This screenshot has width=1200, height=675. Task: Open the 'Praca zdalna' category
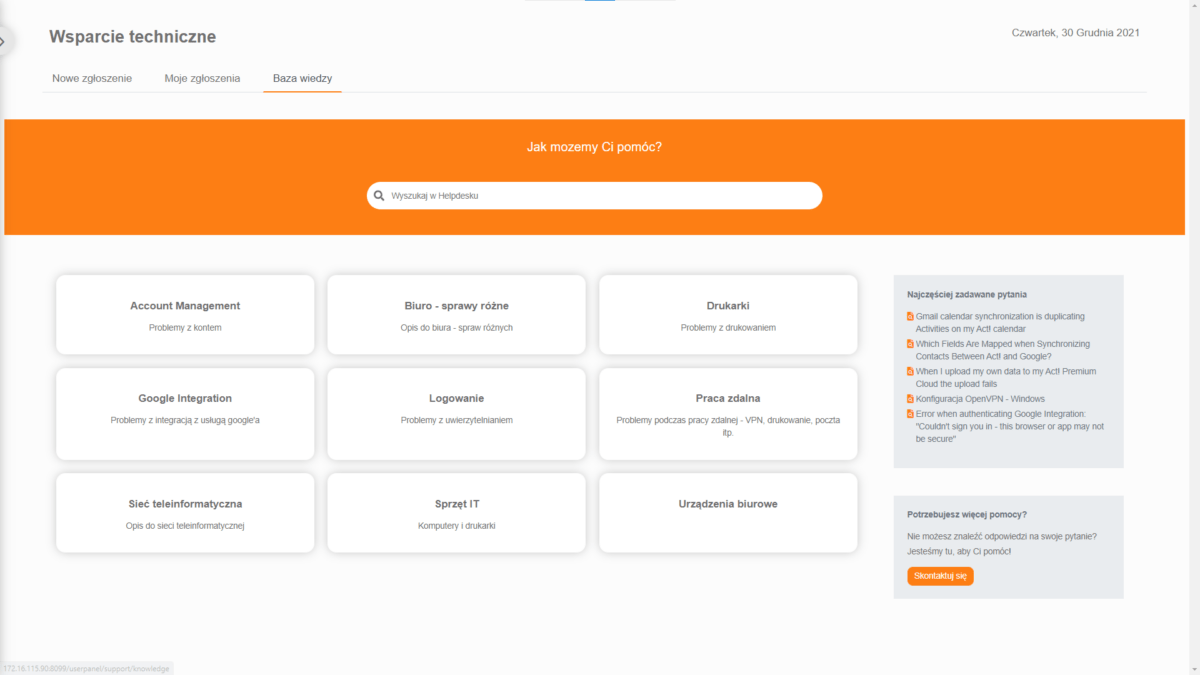[728, 413]
